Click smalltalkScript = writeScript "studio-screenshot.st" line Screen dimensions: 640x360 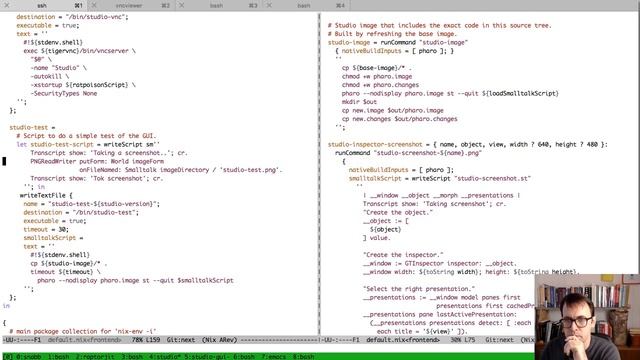(x=440, y=178)
